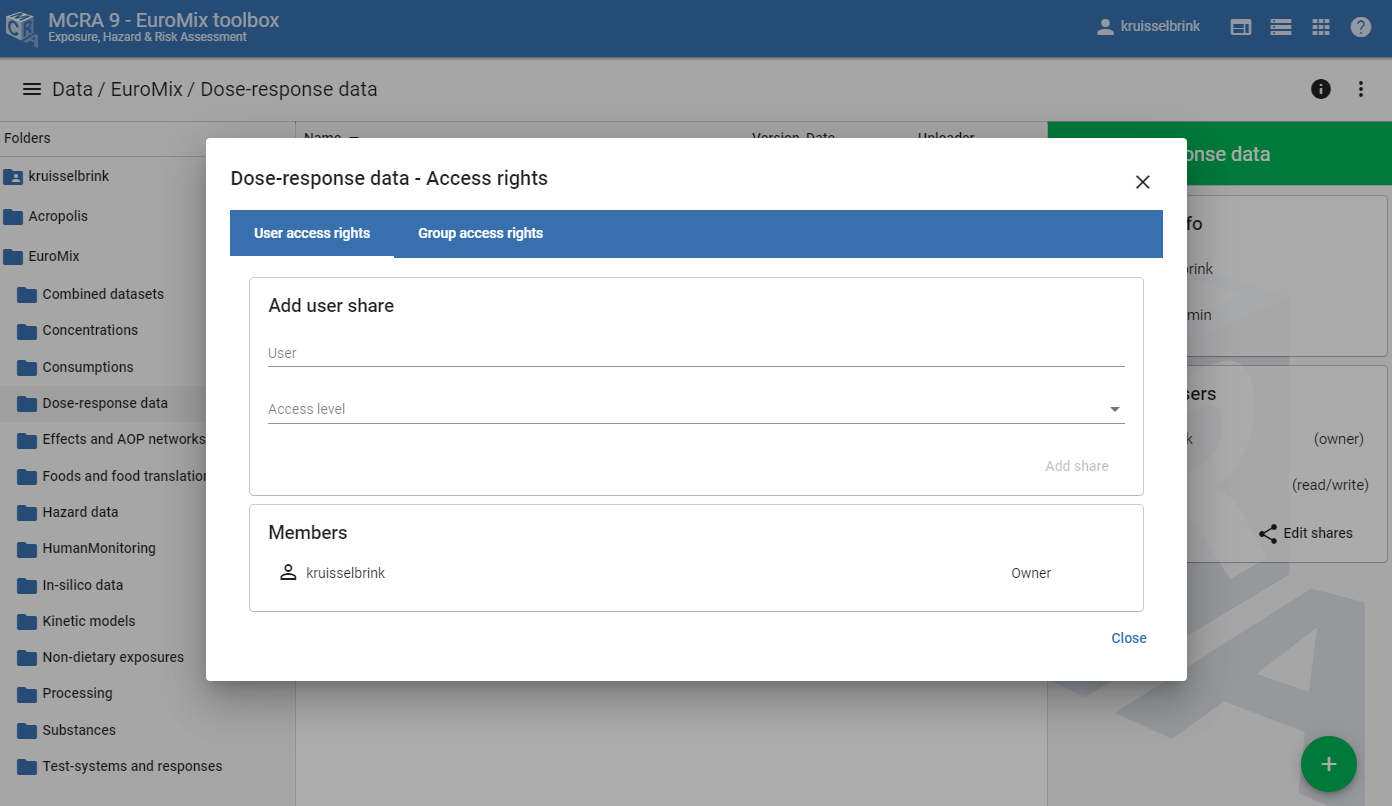Open the Acropolis folder
Screen dimensions: 1392x806
[58, 216]
